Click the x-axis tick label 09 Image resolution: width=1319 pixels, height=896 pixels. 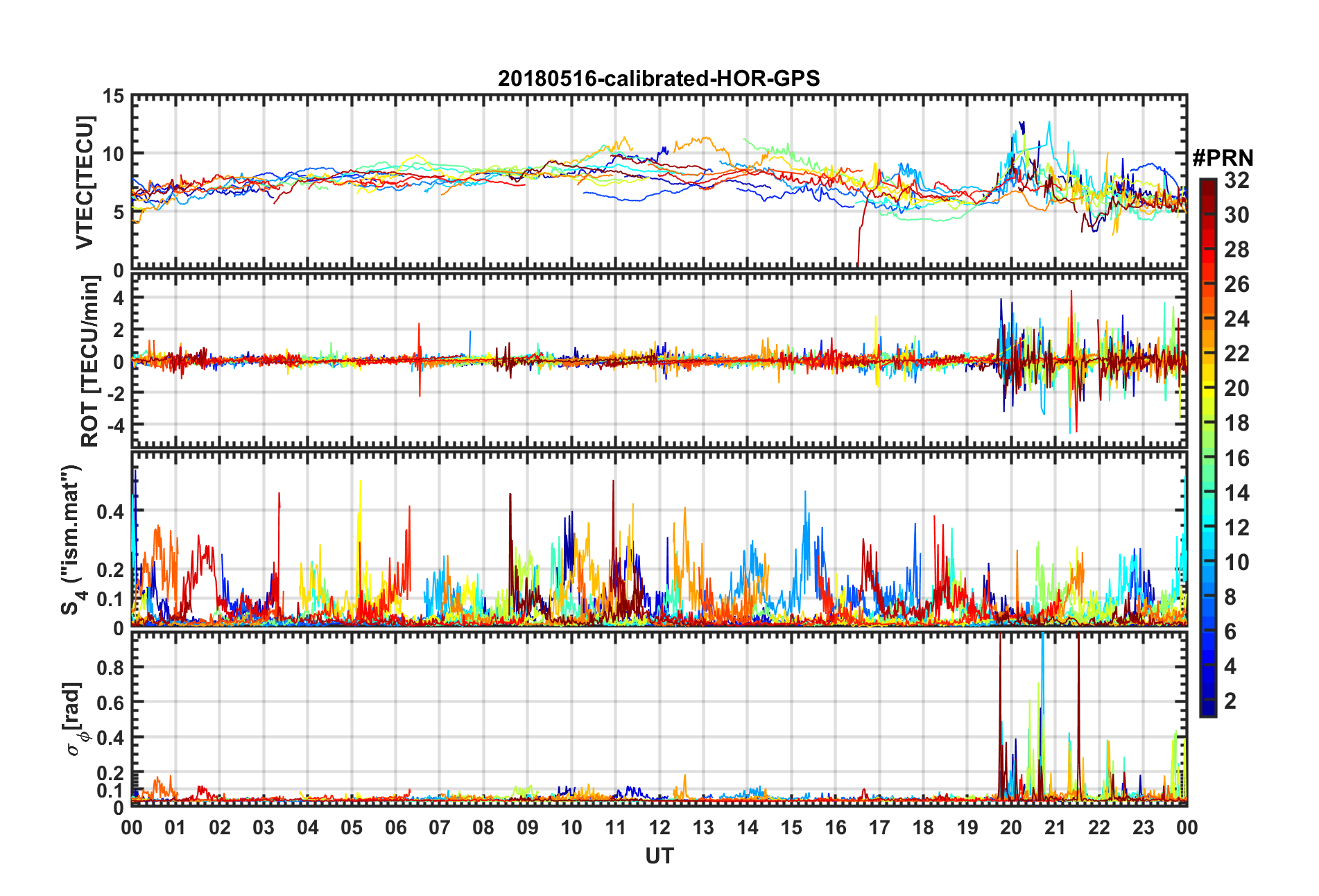point(528,827)
